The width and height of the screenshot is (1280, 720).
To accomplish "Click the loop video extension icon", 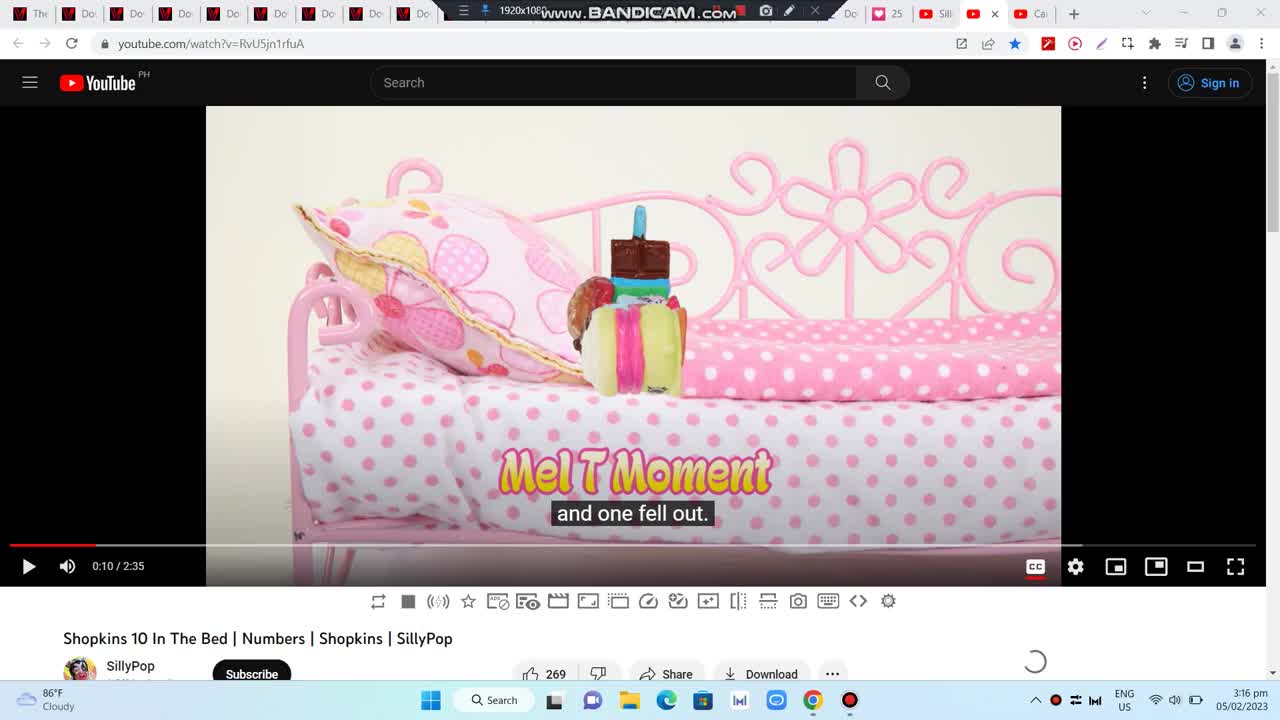I will point(378,601).
